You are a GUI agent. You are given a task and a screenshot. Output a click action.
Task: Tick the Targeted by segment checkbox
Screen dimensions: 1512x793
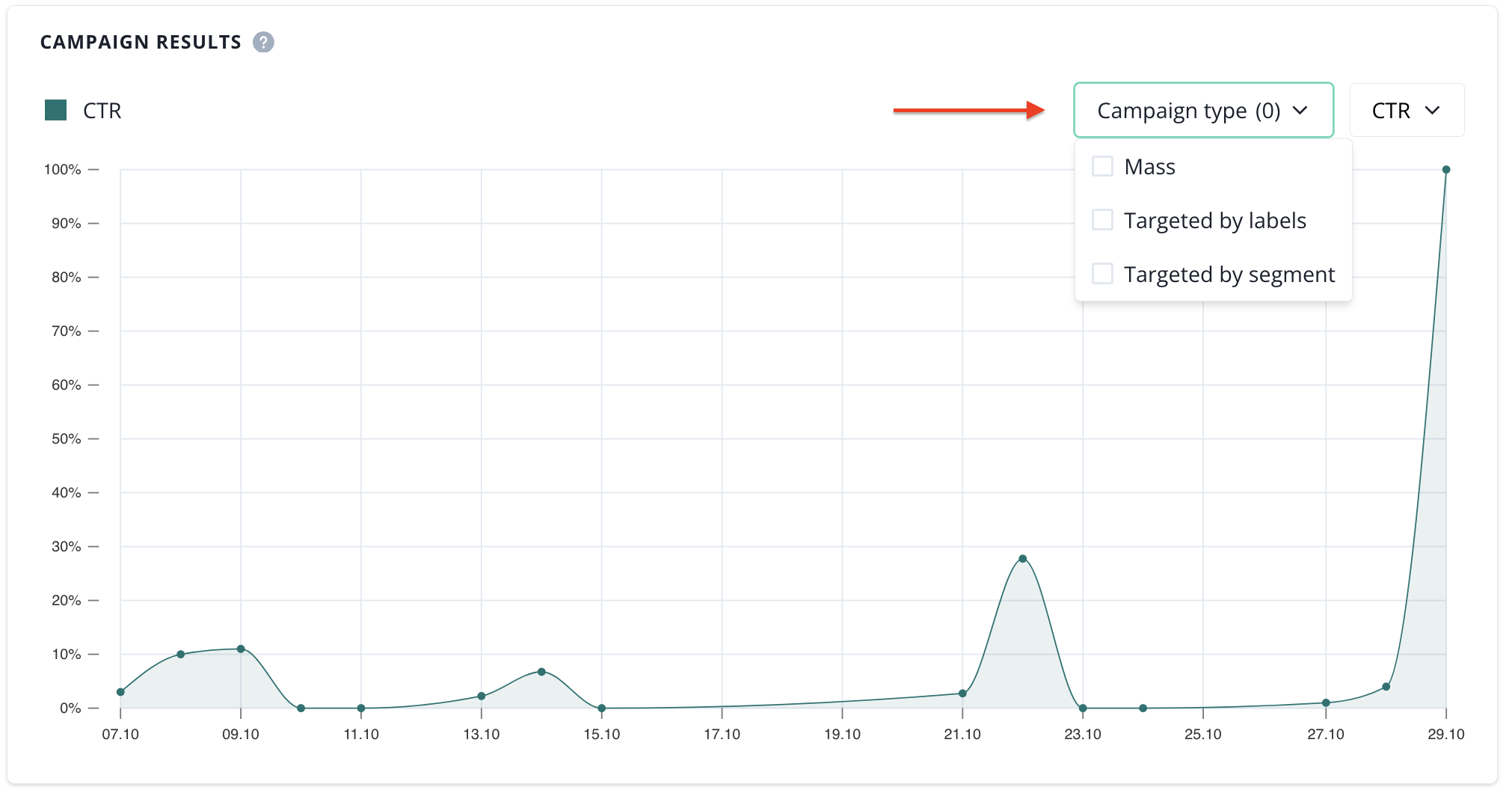[1102, 274]
